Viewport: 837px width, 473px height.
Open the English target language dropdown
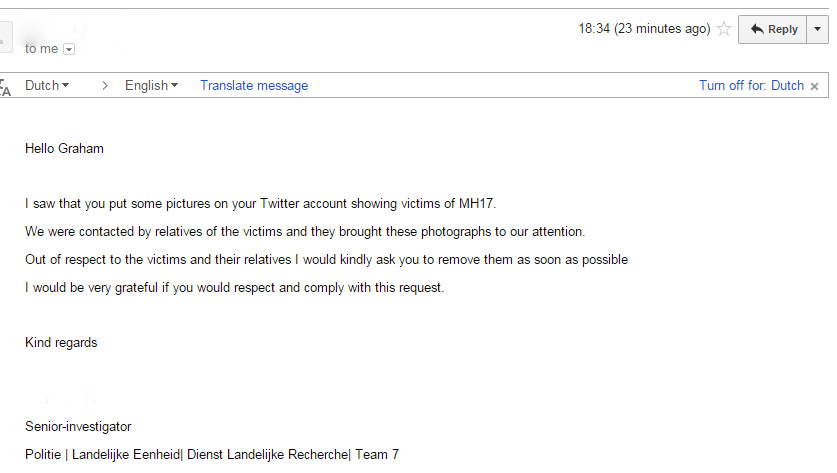151,86
